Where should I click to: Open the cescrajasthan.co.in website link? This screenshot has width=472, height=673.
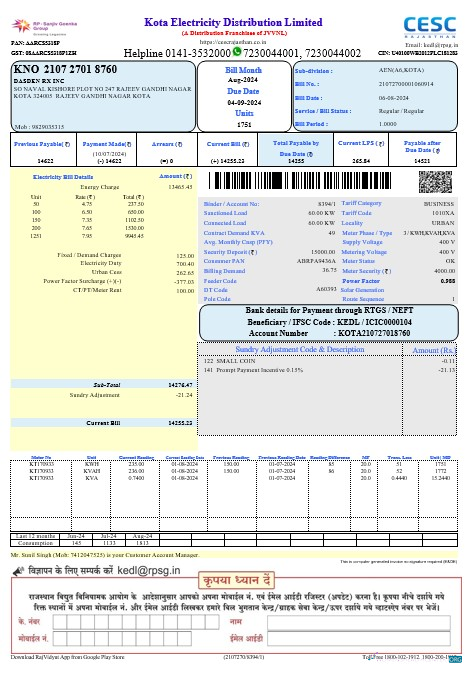[x=233, y=42]
